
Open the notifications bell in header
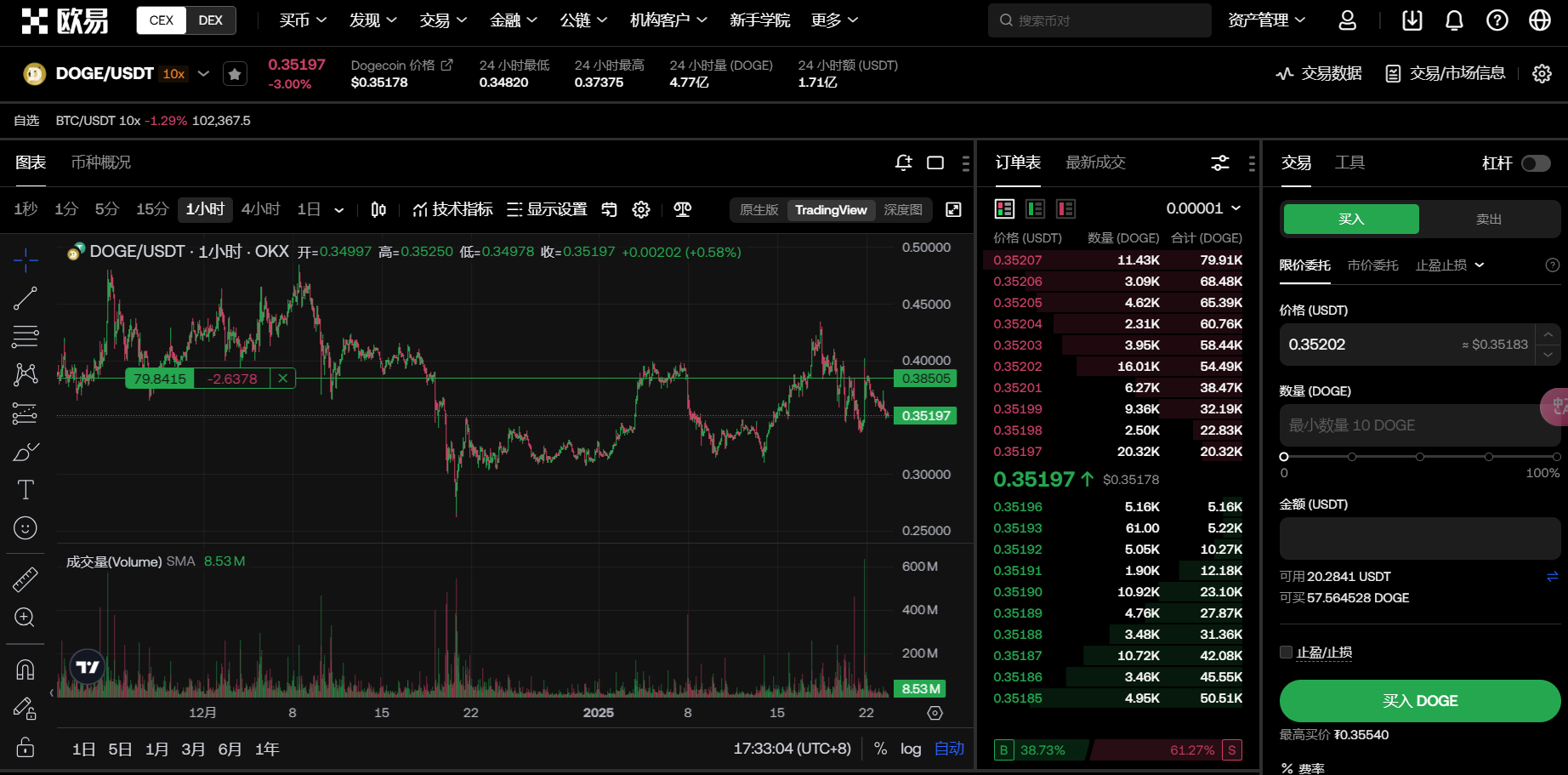[x=1454, y=20]
